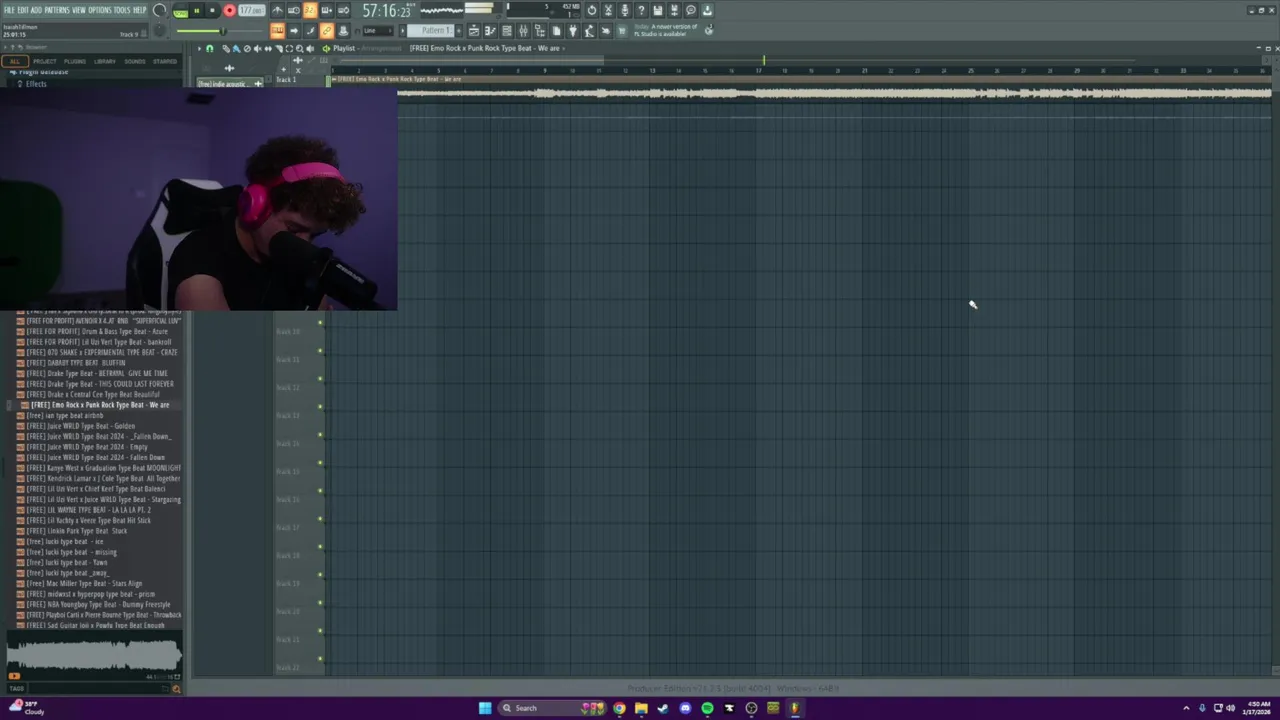Select '[FREE] NBA Youngboy Type Beat - Dummy Freestyle'
The image size is (1280, 720).
click(98, 604)
